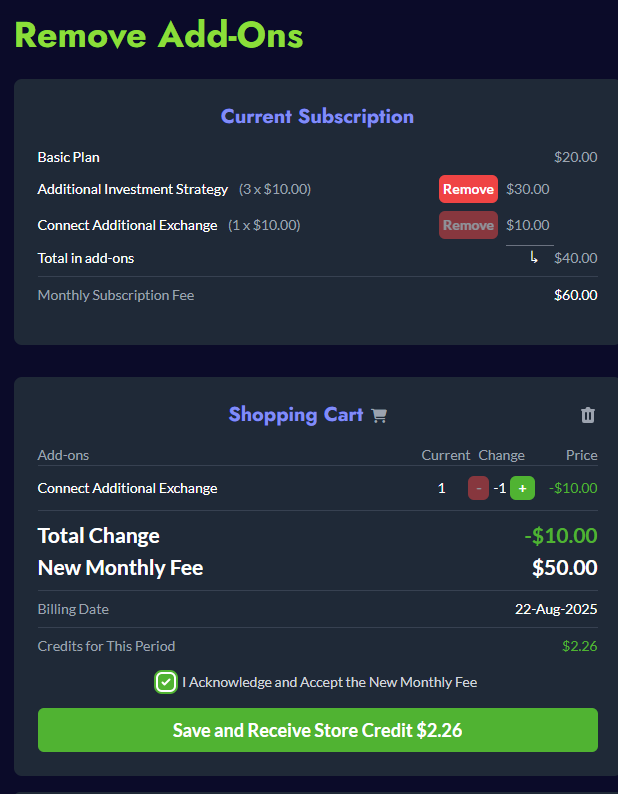Image resolution: width=618 pixels, height=794 pixels.
Task: Click the billing date 22-Aug-2025
Action: (x=556, y=609)
